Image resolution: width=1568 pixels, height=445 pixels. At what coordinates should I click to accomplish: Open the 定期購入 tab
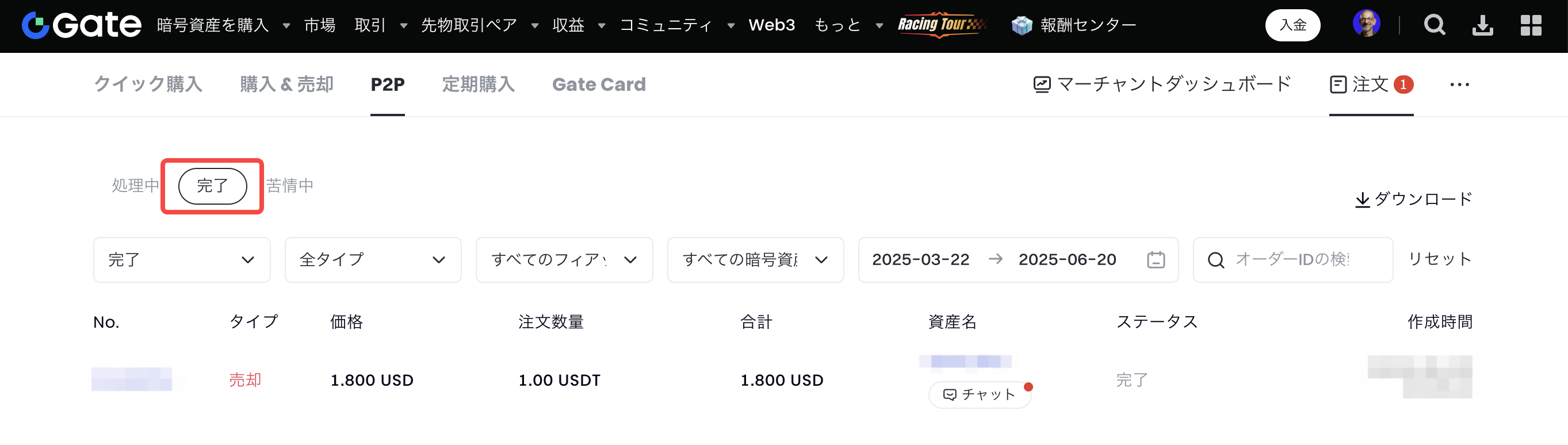click(479, 84)
